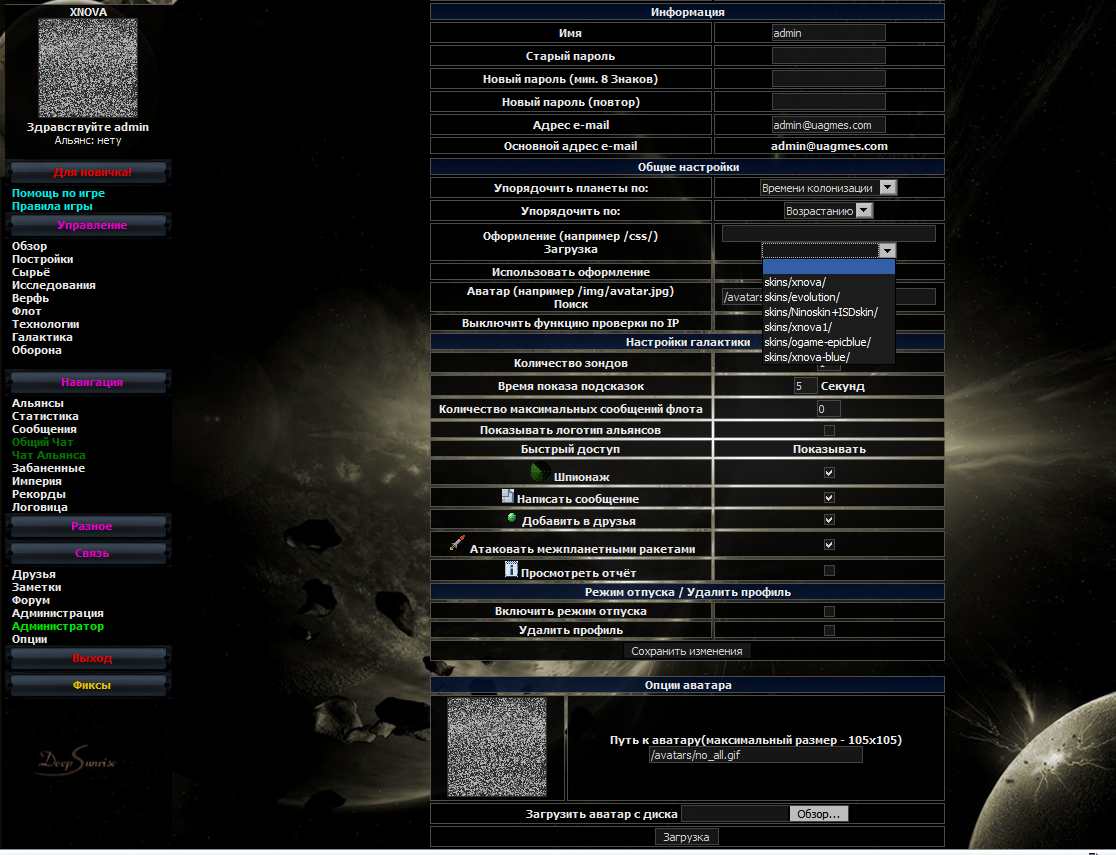Click the info icon beside Просмотреть отчёт

(x=511, y=569)
